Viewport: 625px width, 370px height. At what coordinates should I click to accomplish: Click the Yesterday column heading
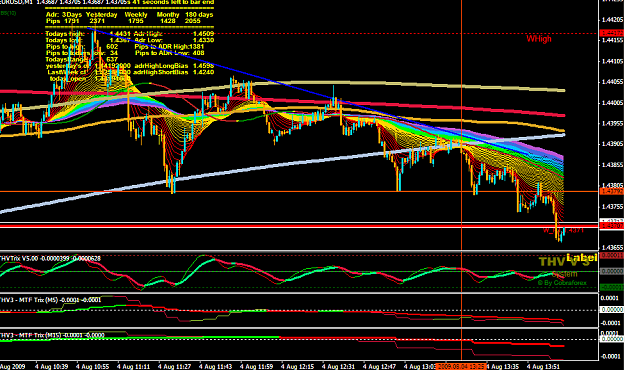tap(102, 15)
